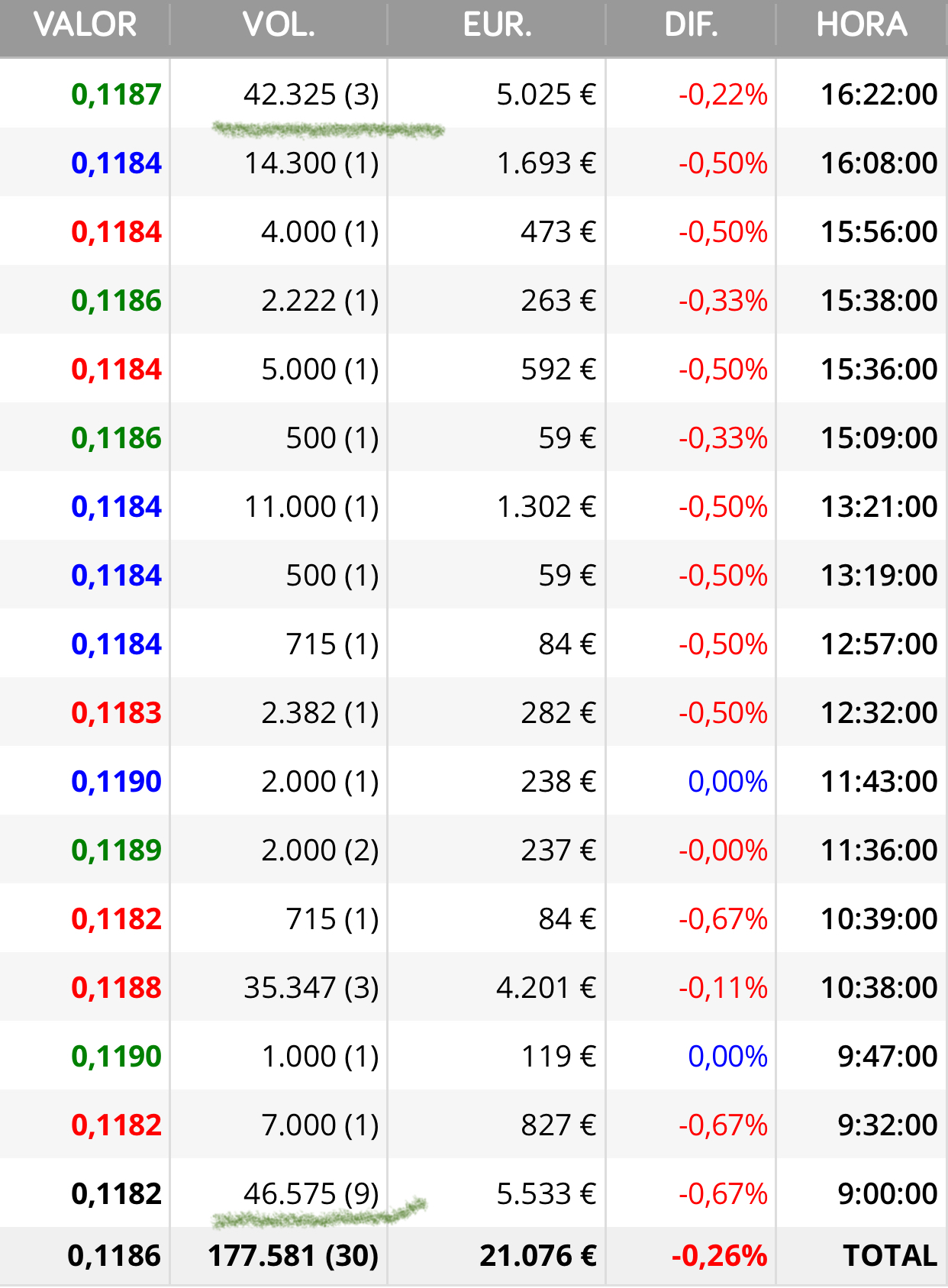Sort by the VOL. column header
Viewport: 948px width, 1288px height.
coord(279,24)
